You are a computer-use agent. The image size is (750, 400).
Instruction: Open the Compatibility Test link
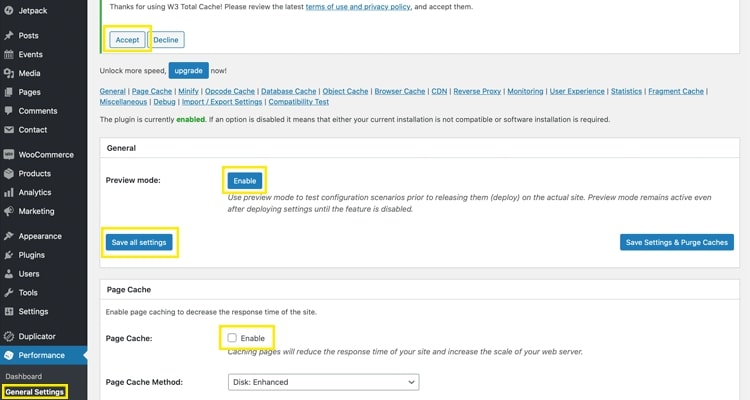pos(298,101)
